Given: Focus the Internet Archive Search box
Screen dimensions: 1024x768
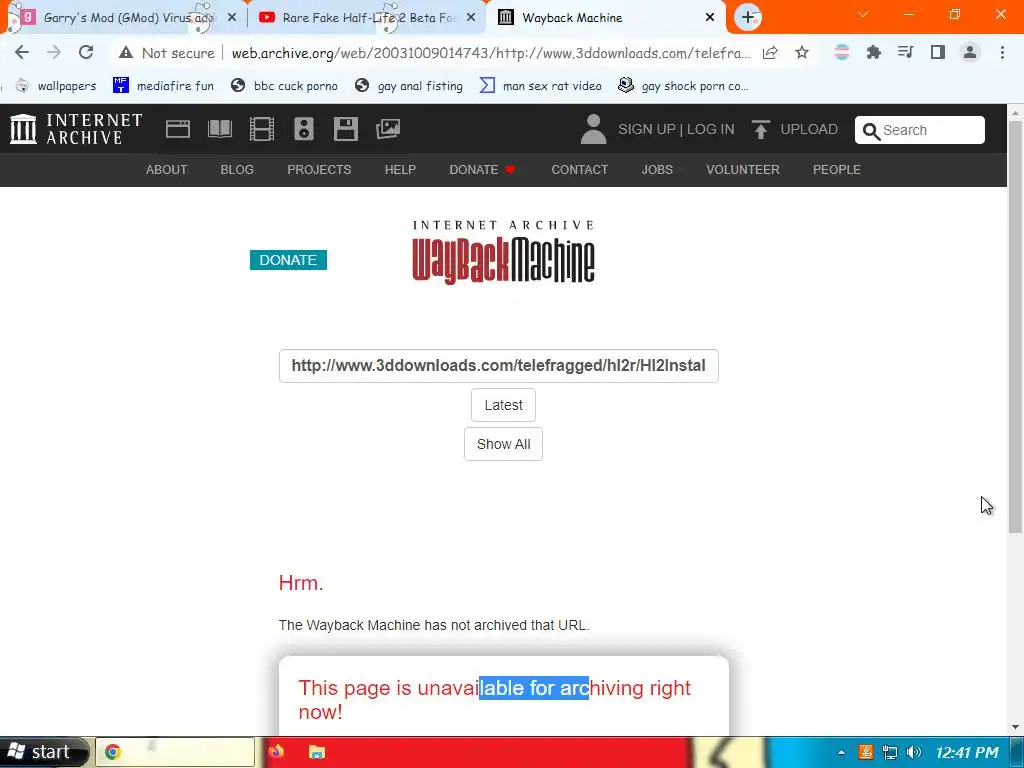Looking at the screenshot, I should click(920, 130).
